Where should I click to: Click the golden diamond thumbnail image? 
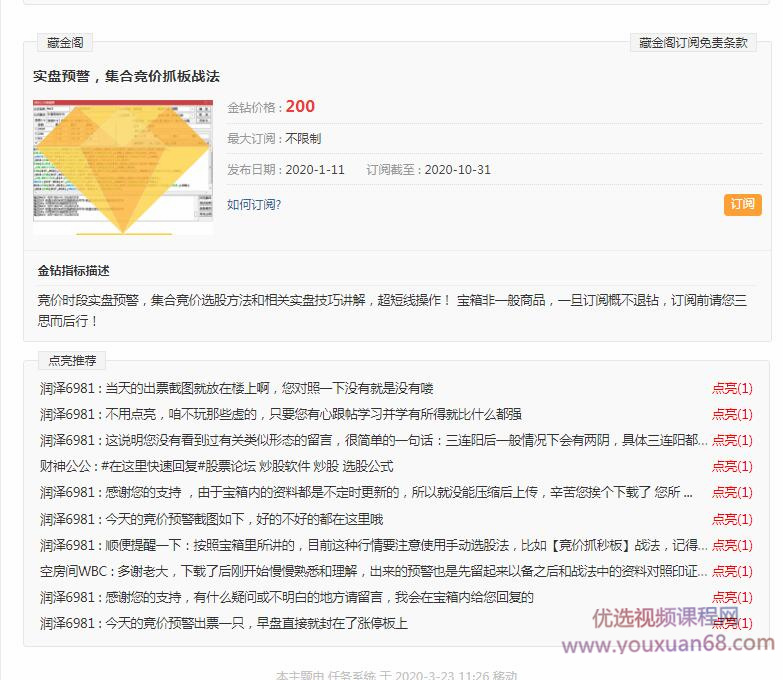122,166
